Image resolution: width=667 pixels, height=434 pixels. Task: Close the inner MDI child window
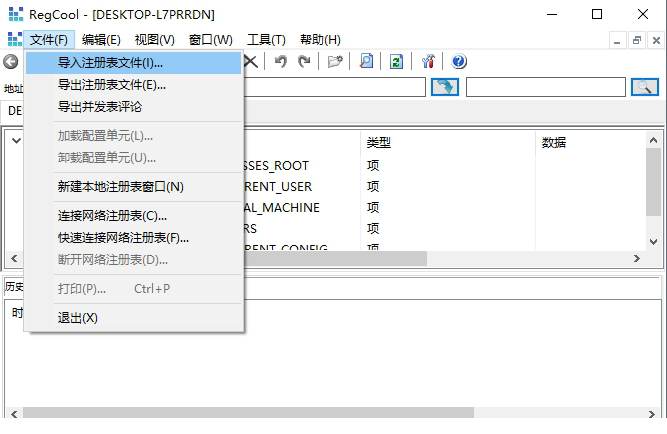(656, 41)
